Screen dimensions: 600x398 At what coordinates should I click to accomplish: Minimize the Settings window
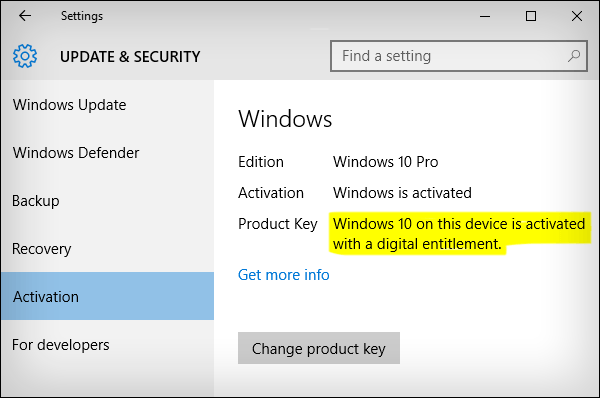pos(485,16)
